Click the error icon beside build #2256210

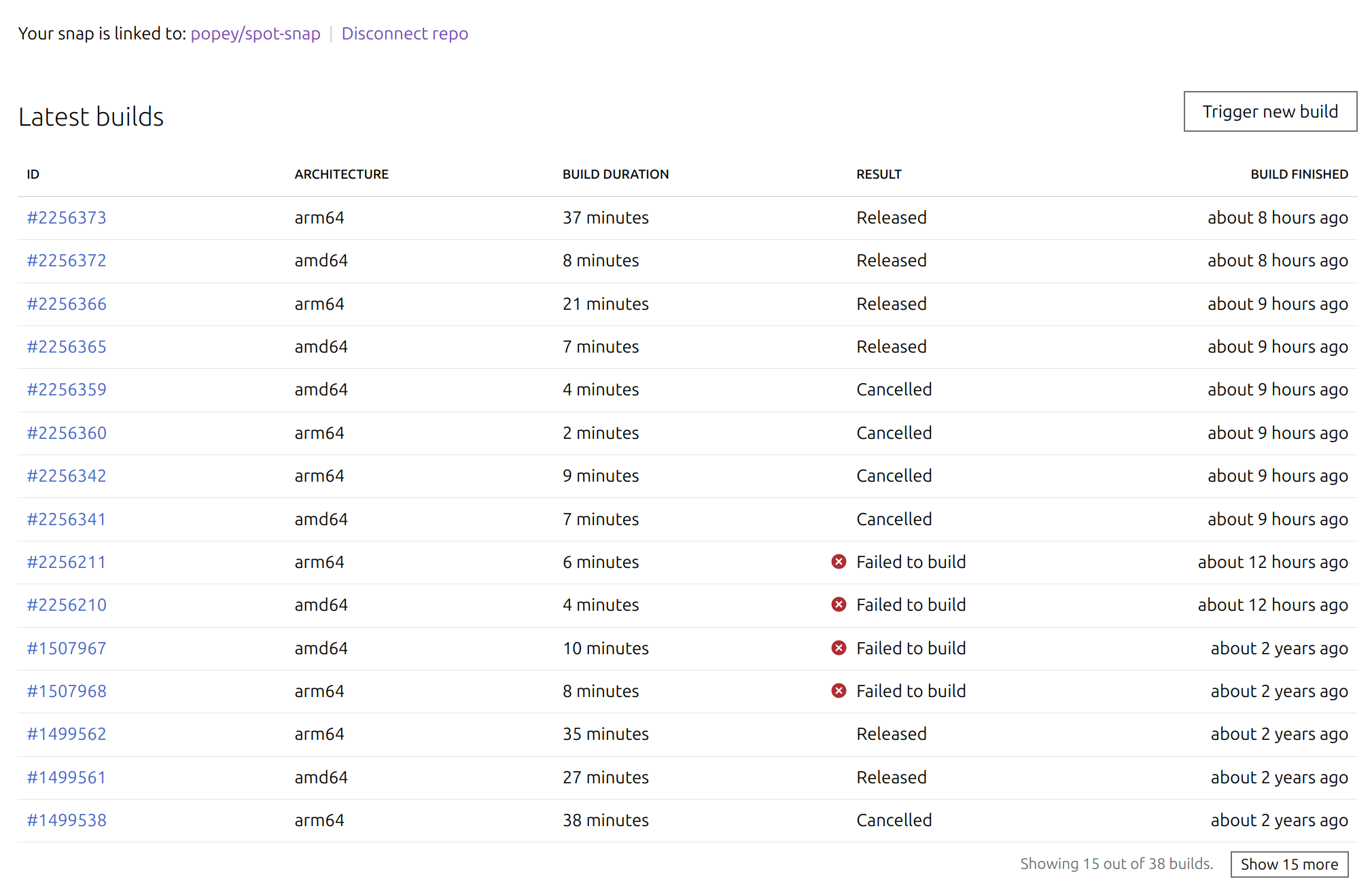[839, 605]
